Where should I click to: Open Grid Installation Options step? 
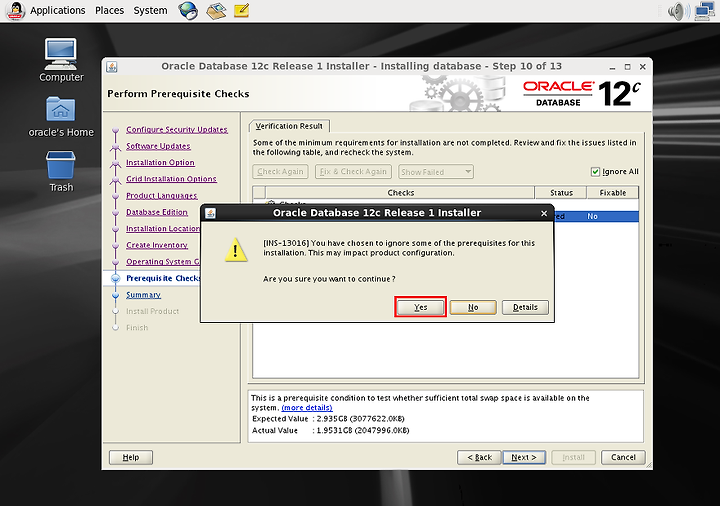(171, 179)
